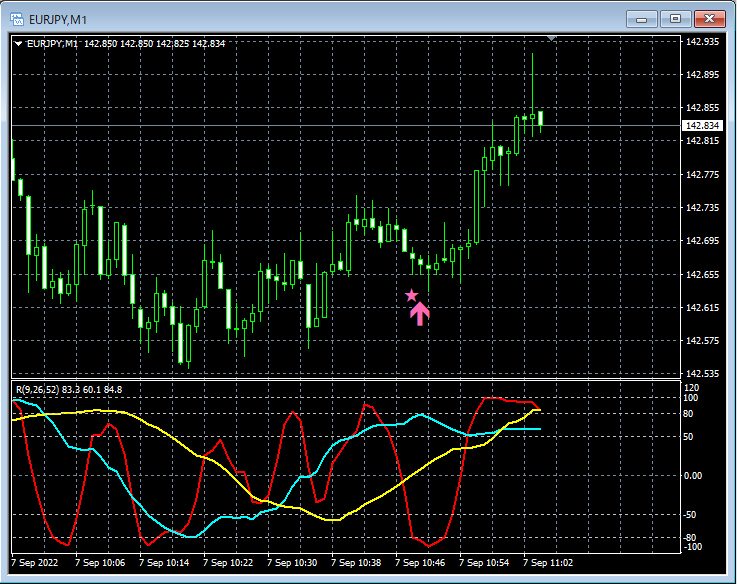Screen dimensions: 738x584
Task: Click the 142.655 price scale label
Action: coord(702,274)
